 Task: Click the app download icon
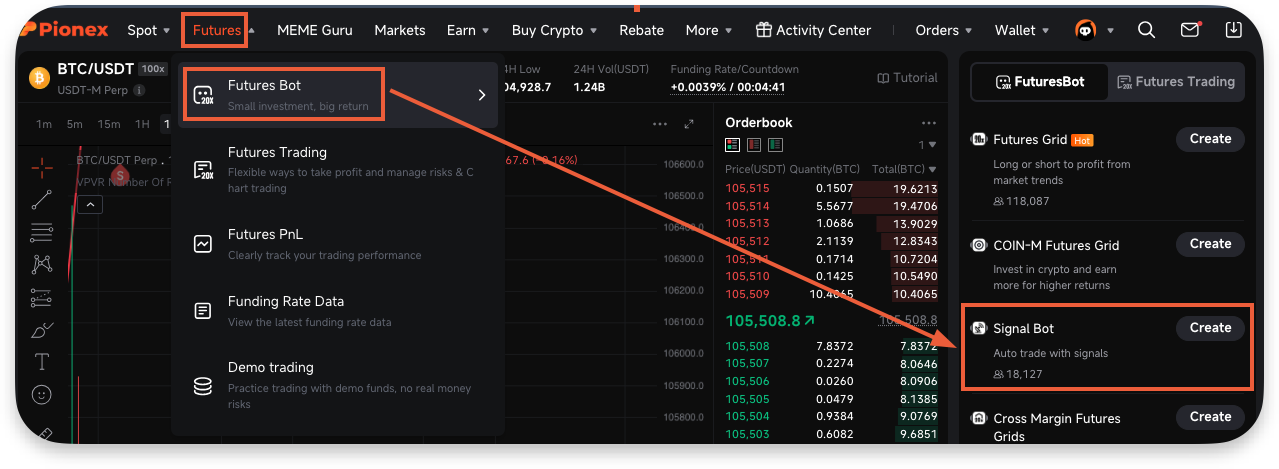pos(1233,30)
